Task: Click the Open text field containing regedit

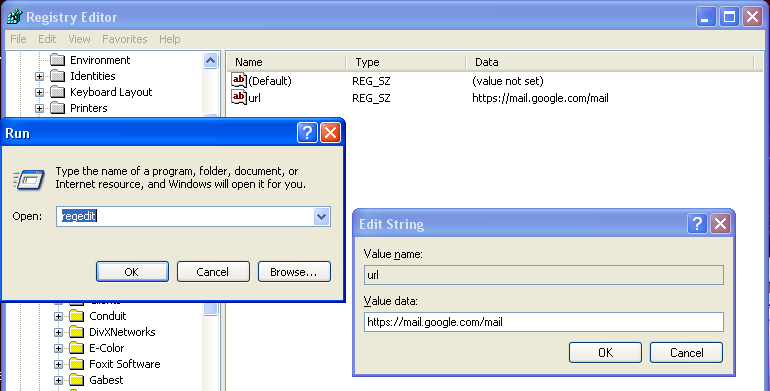Action: pos(185,216)
